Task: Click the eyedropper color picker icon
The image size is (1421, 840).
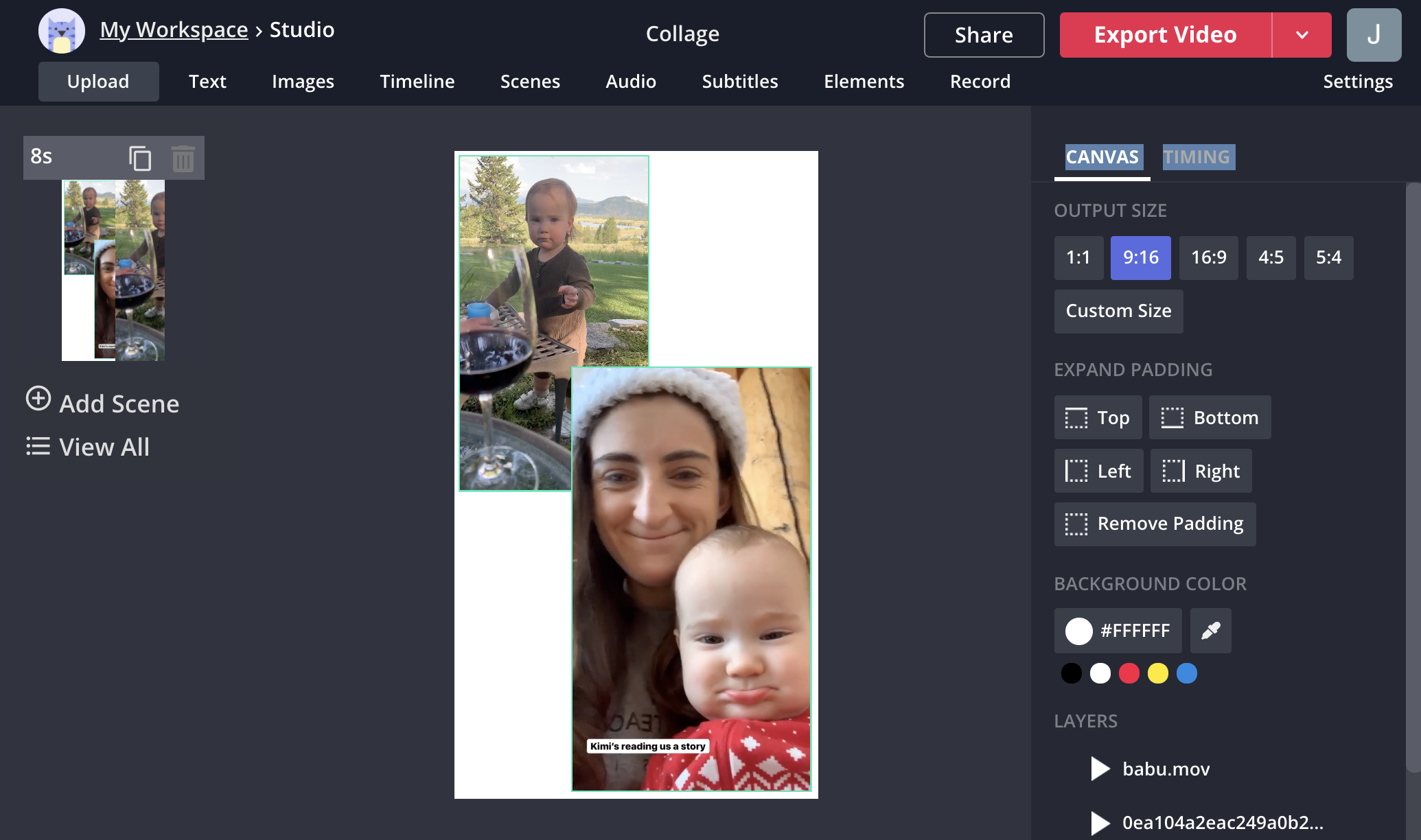Action: (1210, 630)
